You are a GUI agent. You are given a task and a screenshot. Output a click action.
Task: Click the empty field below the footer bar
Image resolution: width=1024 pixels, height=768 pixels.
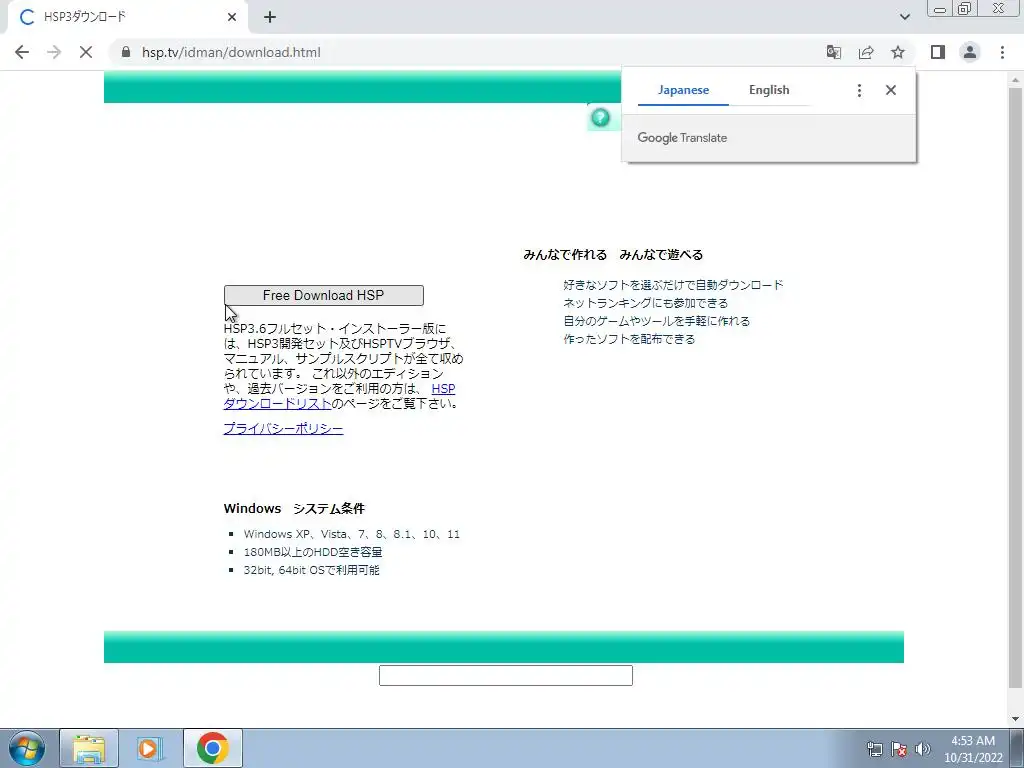(505, 675)
